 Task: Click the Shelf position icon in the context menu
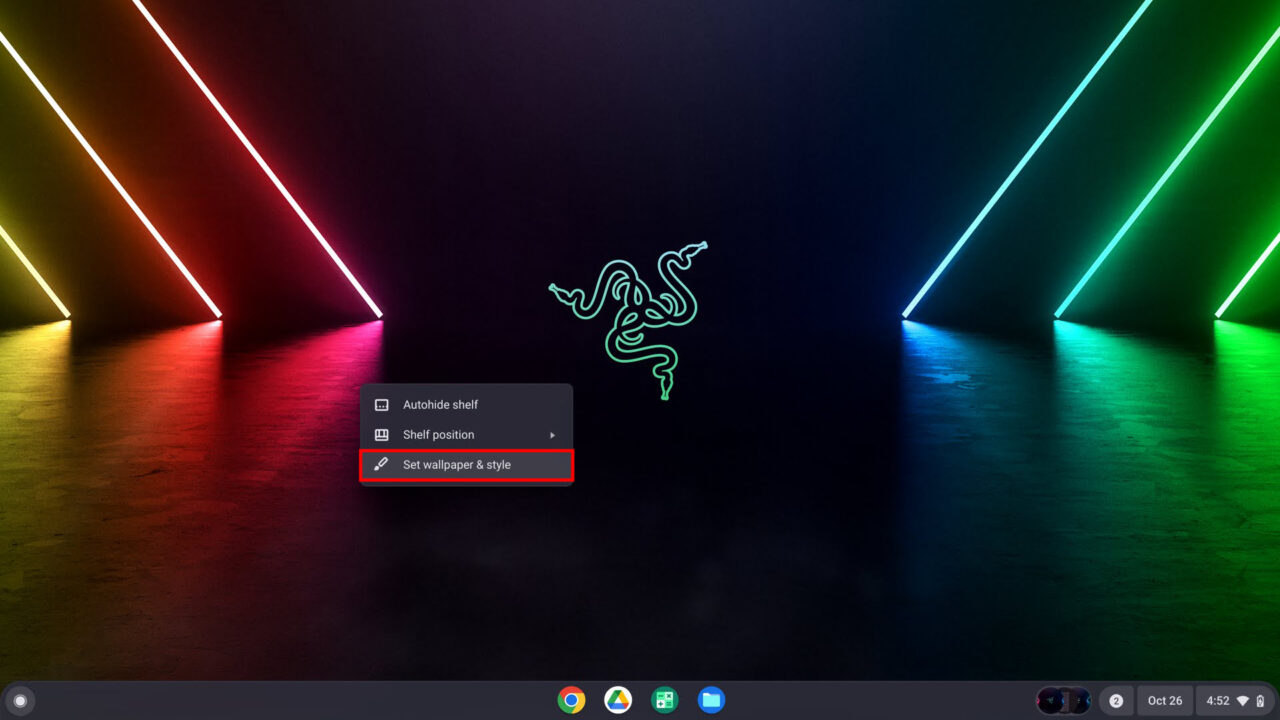coord(380,434)
